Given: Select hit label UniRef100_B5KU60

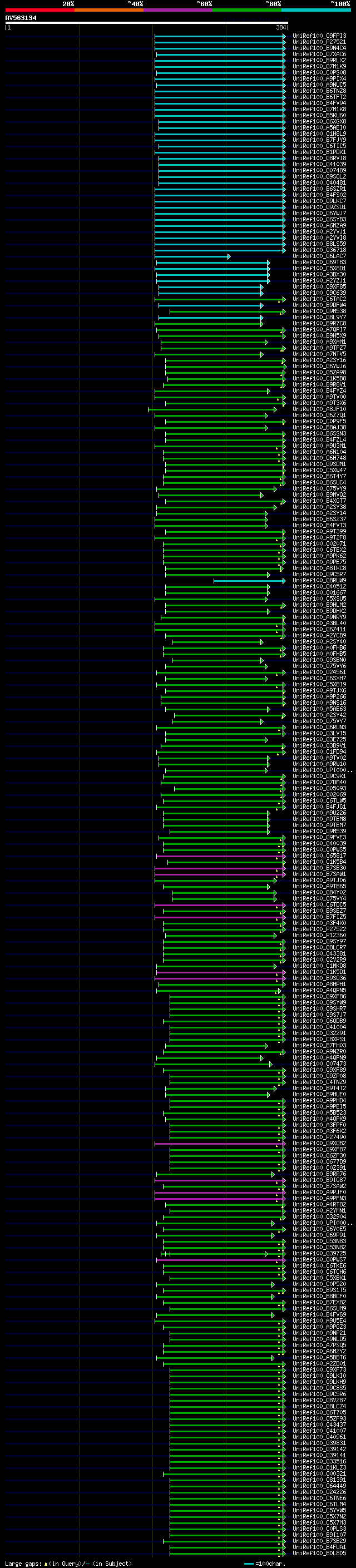Looking at the screenshot, I should click(x=319, y=116).
